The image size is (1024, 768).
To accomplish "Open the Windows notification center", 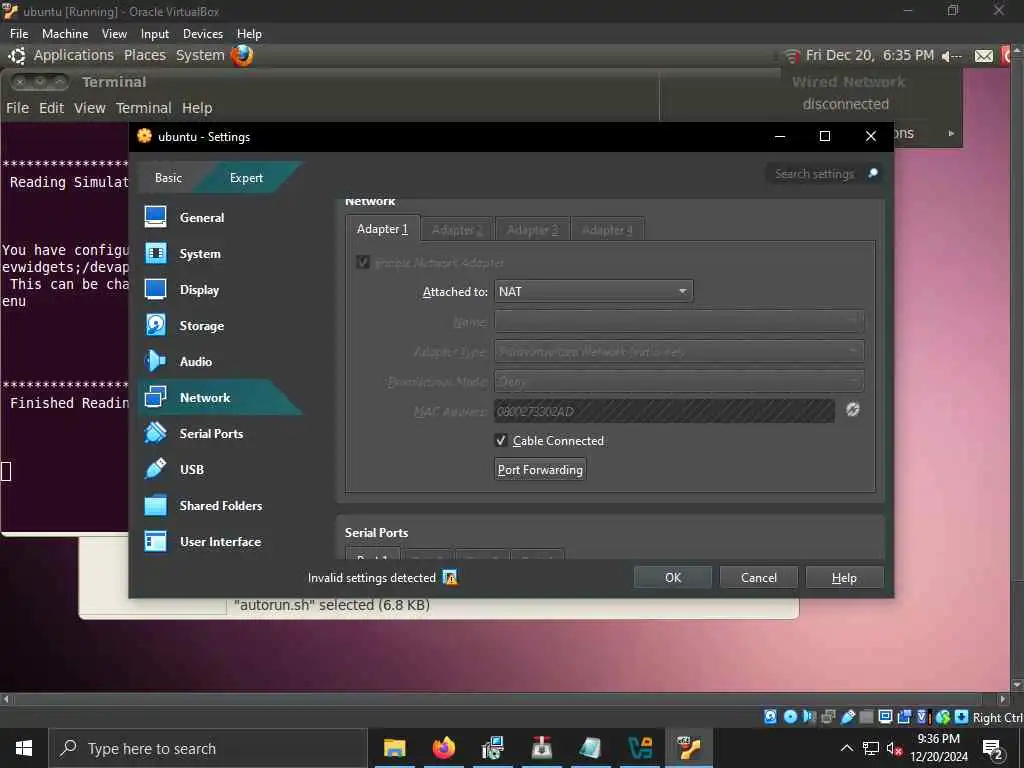I will pyautogui.click(x=993, y=749).
